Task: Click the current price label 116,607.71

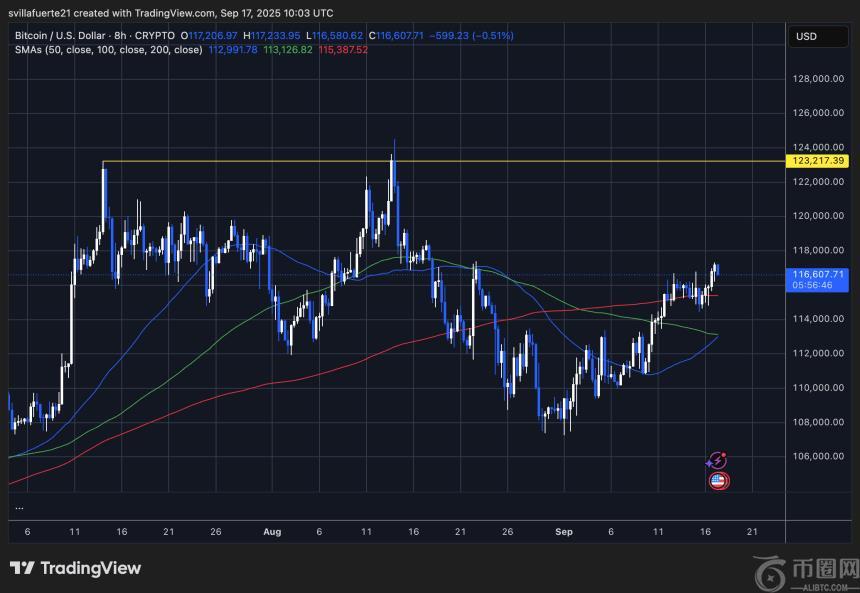Action: 818,273
